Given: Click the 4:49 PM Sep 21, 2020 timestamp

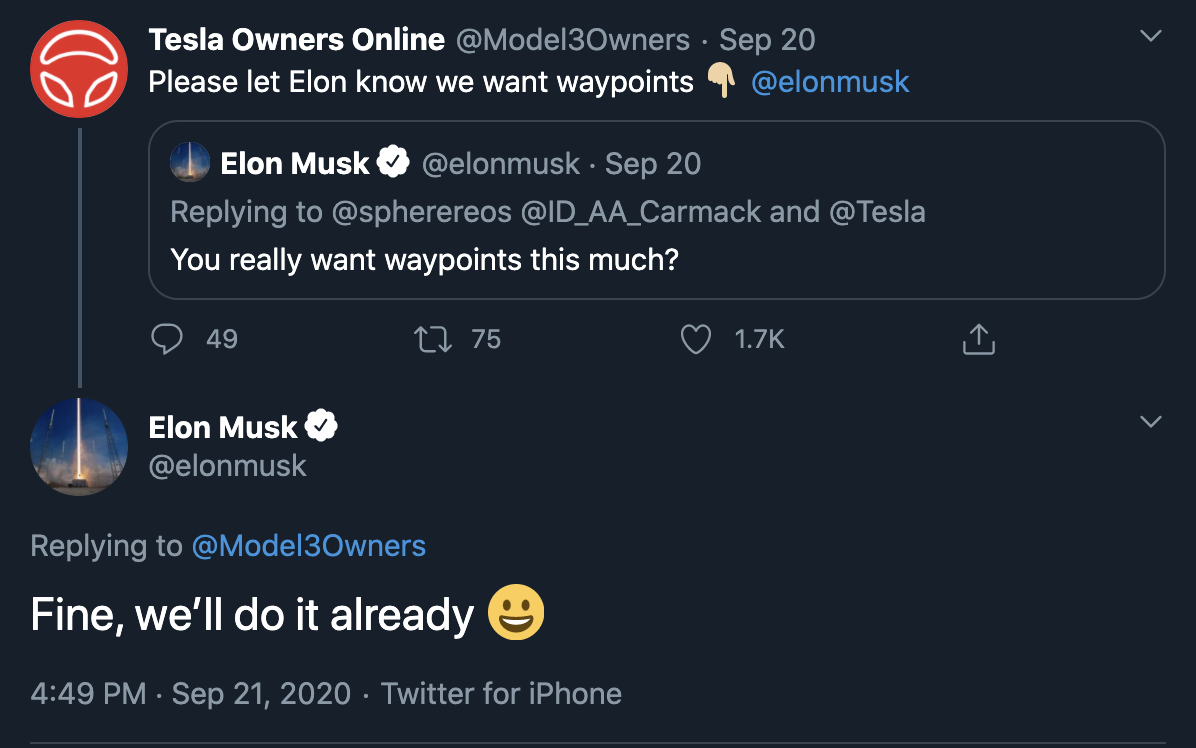Looking at the screenshot, I should point(191,694).
